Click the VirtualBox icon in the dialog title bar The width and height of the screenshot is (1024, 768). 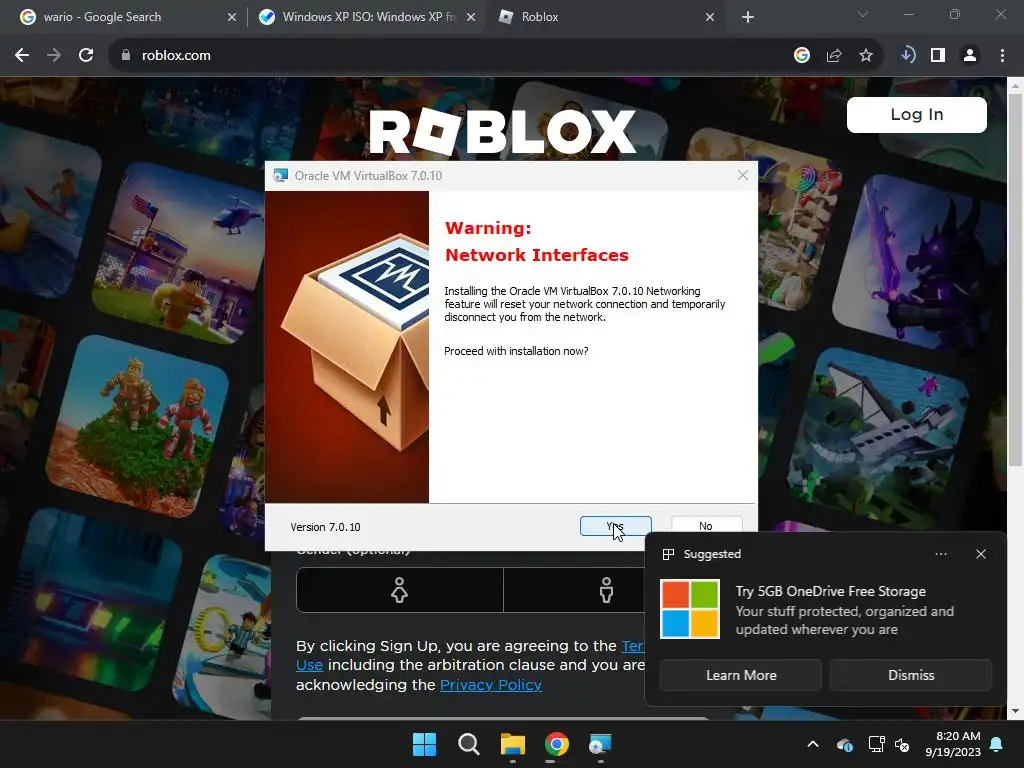coord(281,175)
